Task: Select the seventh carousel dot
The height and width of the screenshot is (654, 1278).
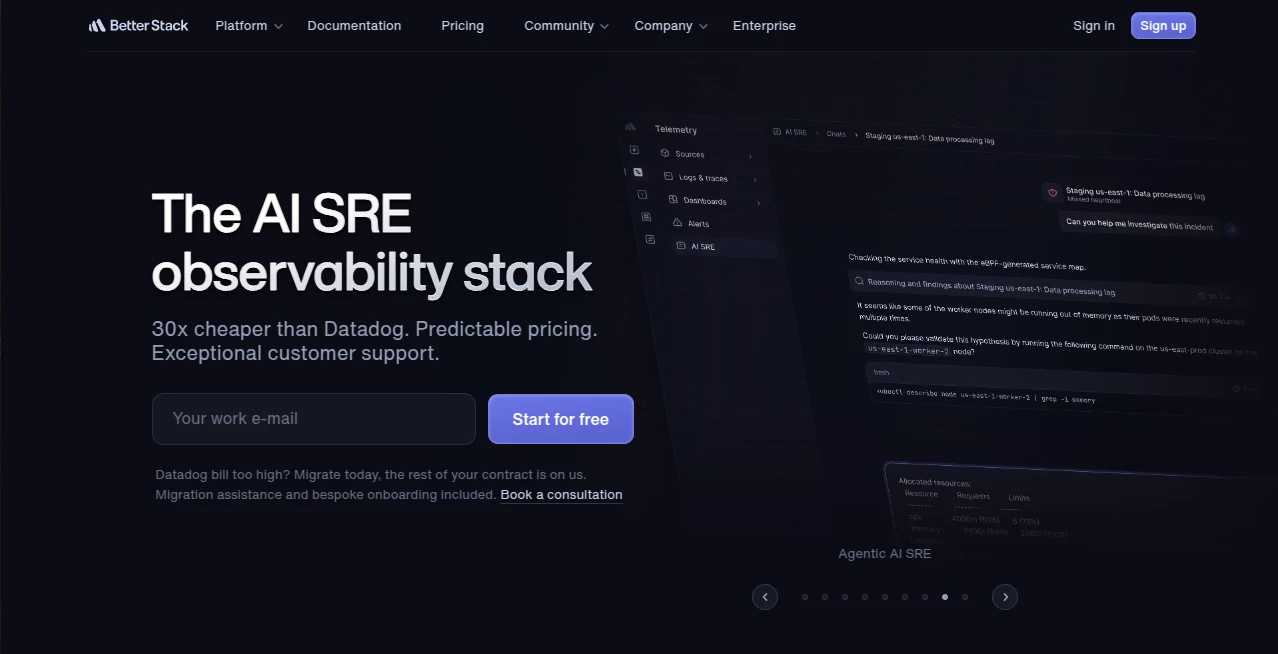Action: (925, 597)
